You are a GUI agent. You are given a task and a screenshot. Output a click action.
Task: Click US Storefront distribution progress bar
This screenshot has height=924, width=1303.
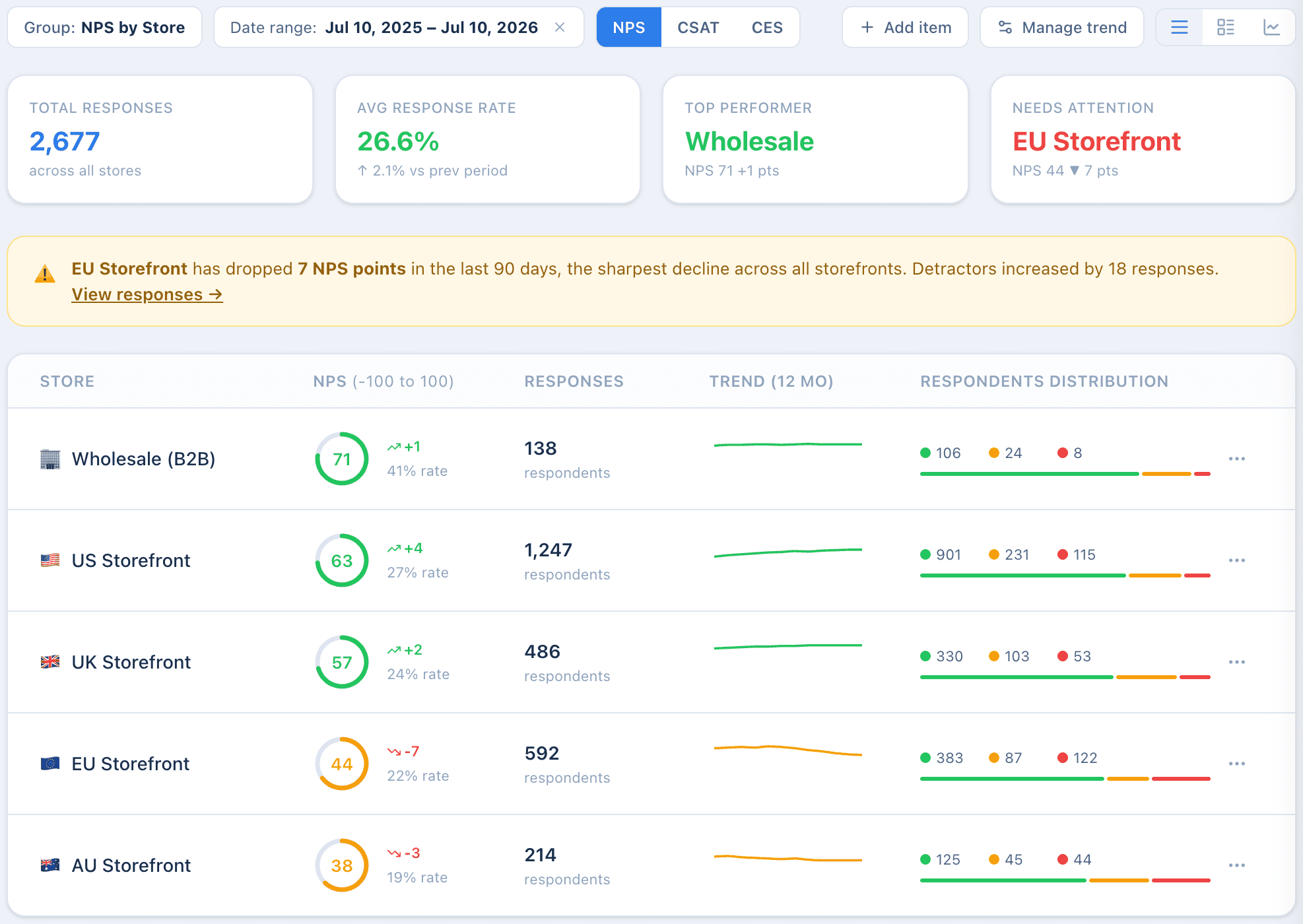pyautogui.click(x=1065, y=576)
